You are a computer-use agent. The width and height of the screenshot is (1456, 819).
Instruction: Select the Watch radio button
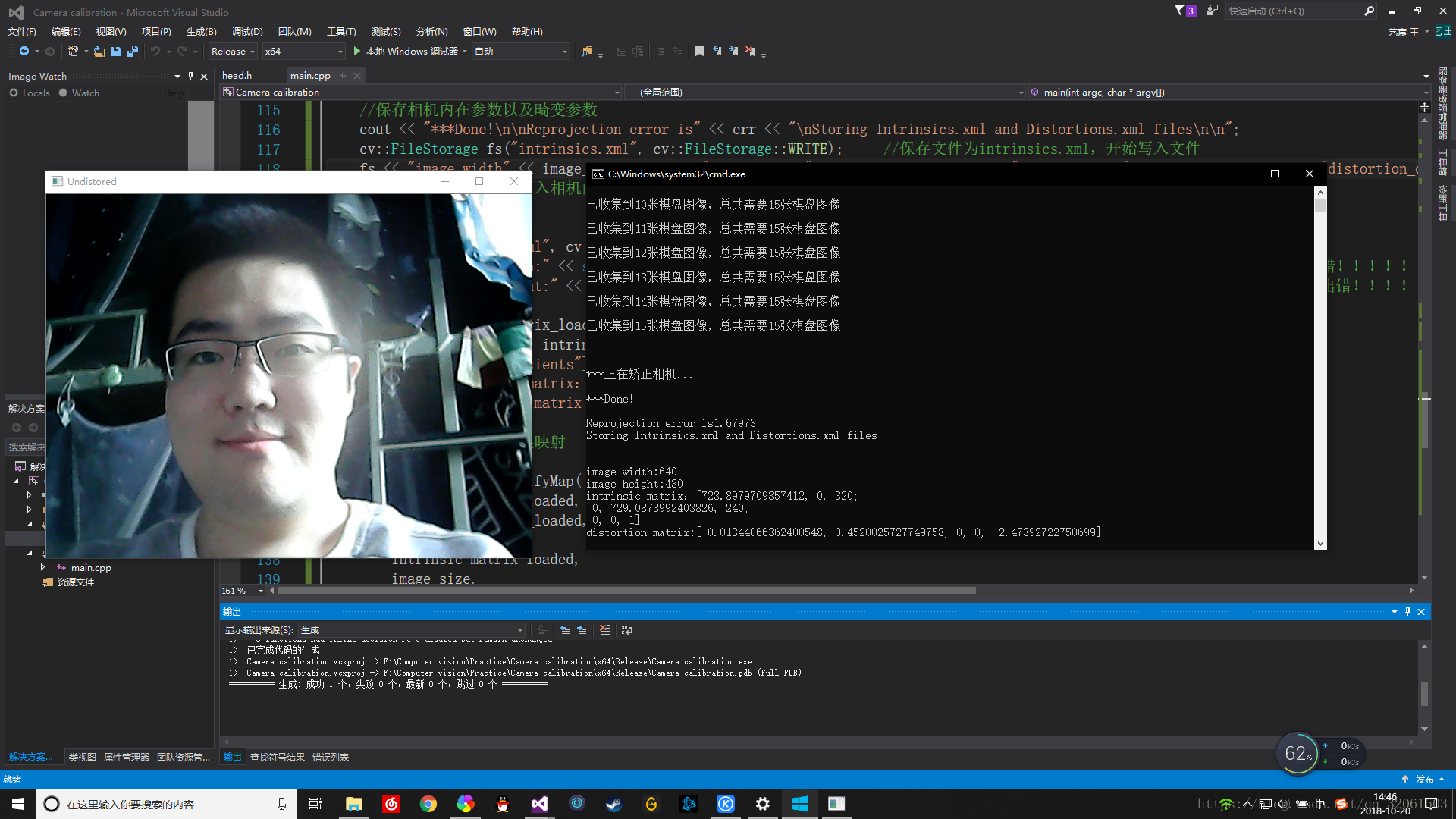pyautogui.click(x=63, y=93)
